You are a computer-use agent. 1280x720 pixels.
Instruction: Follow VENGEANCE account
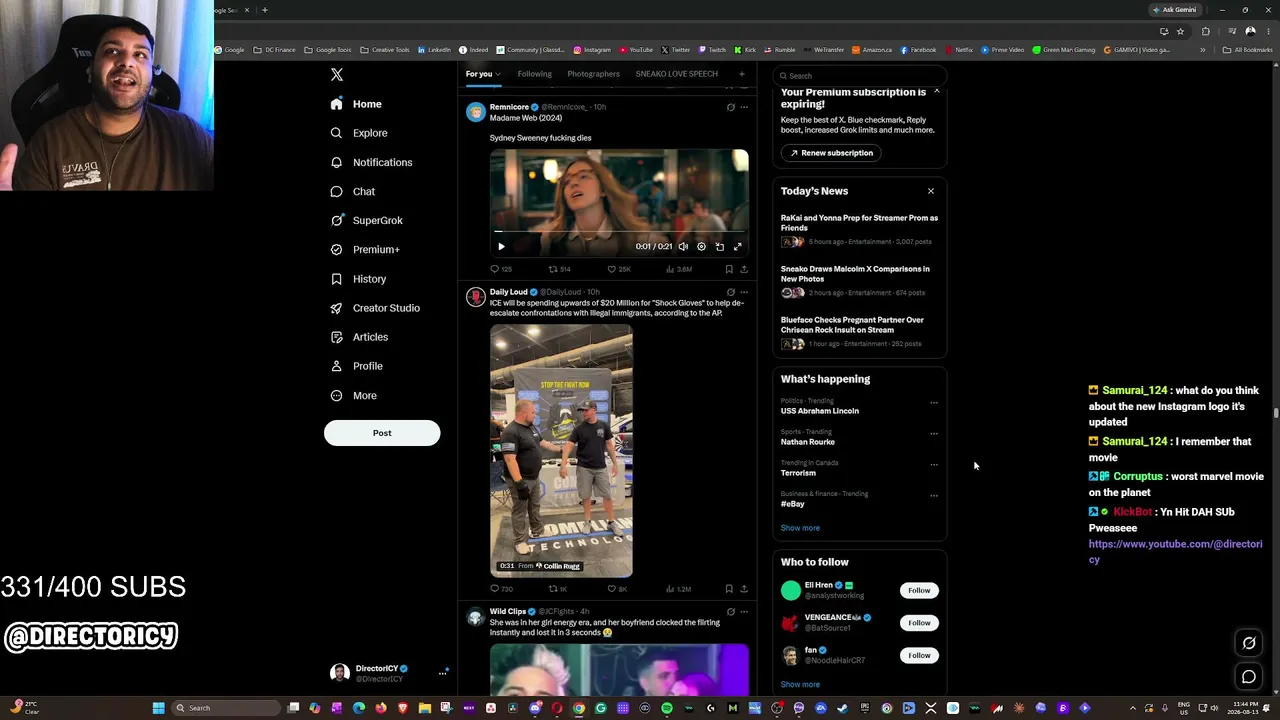pyautogui.click(x=919, y=623)
